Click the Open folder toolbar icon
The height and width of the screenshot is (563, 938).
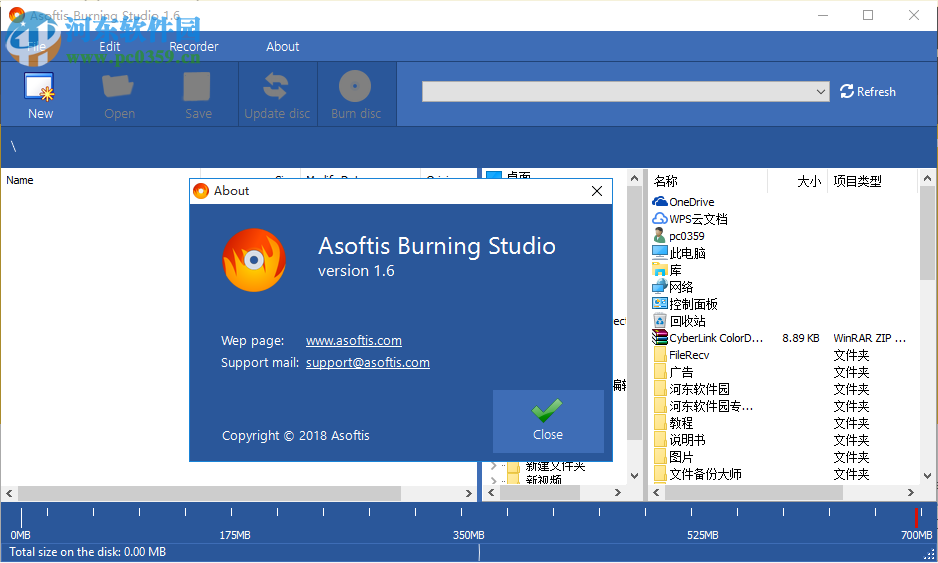tap(119, 95)
